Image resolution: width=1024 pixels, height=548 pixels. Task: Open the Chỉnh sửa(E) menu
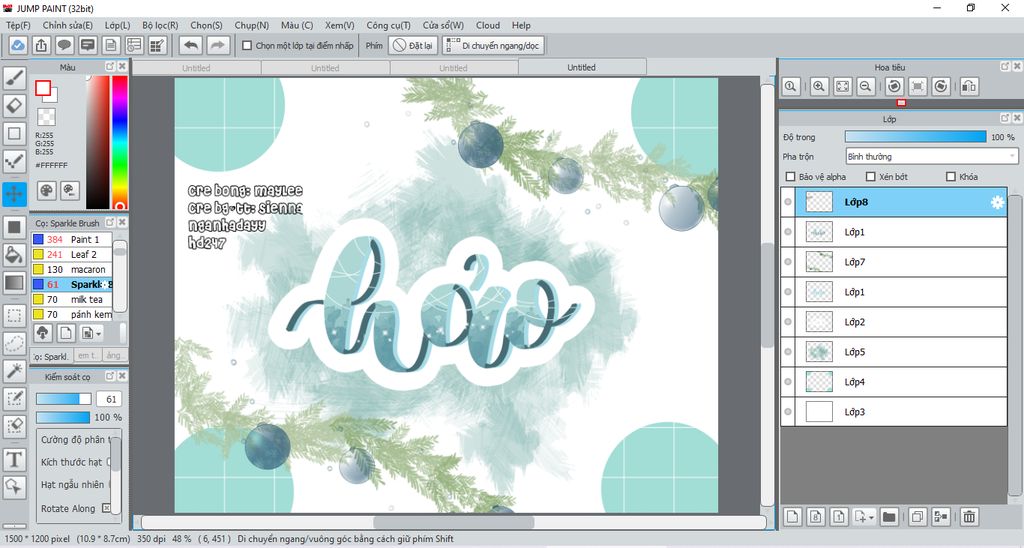[68, 25]
